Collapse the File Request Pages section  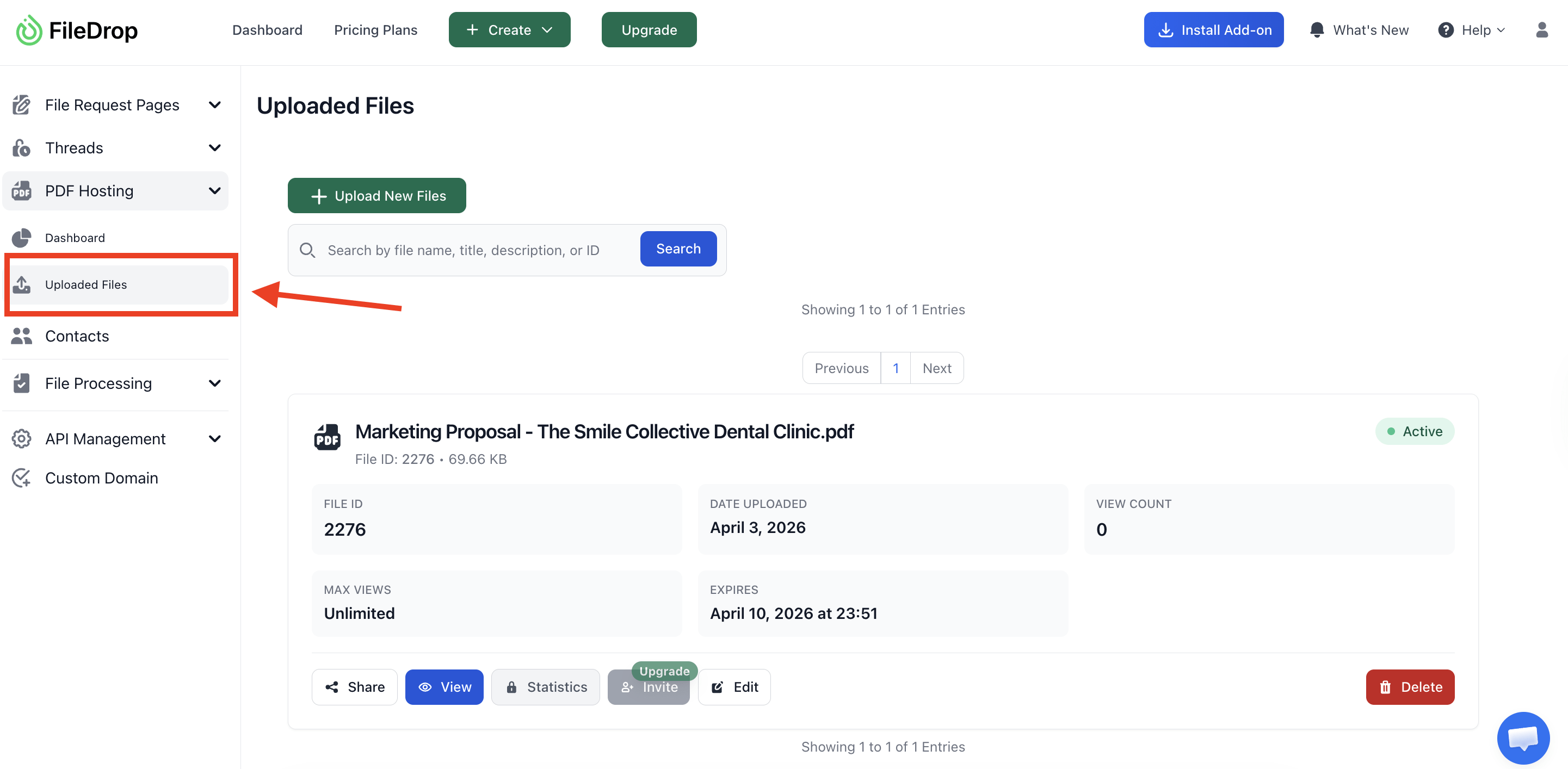pyautogui.click(x=214, y=104)
